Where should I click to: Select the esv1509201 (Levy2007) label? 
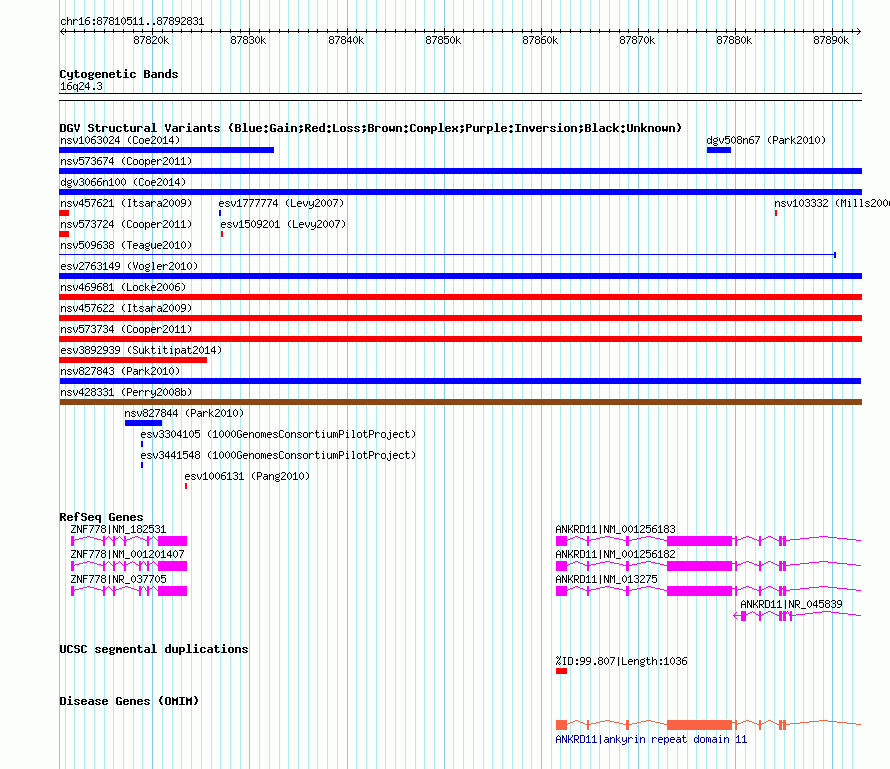(x=283, y=224)
